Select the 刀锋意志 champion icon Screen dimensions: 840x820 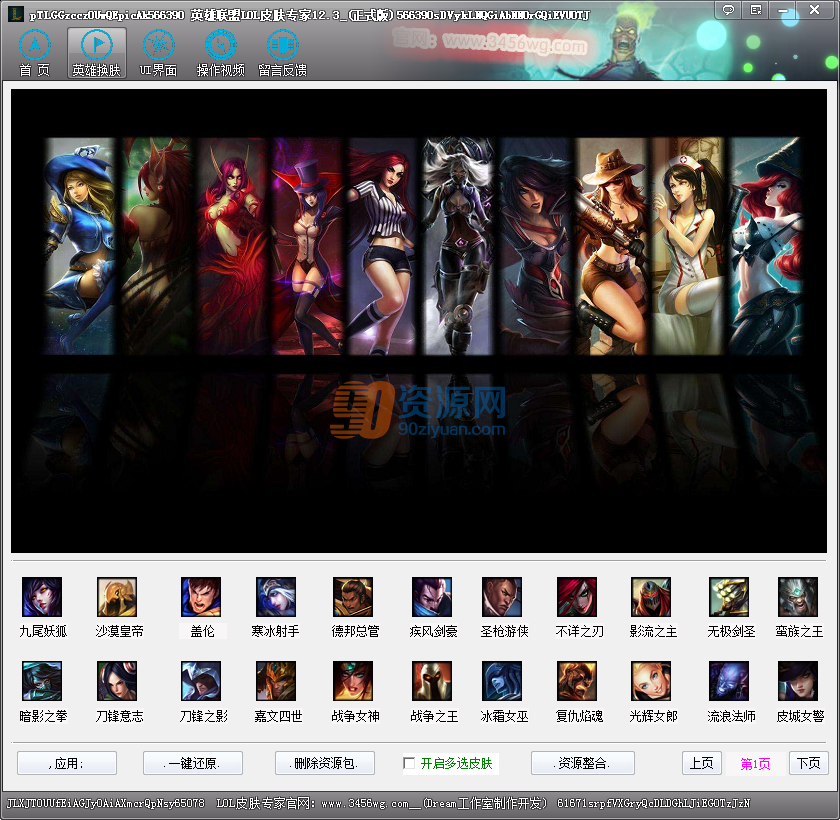pyautogui.click(x=117, y=681)
